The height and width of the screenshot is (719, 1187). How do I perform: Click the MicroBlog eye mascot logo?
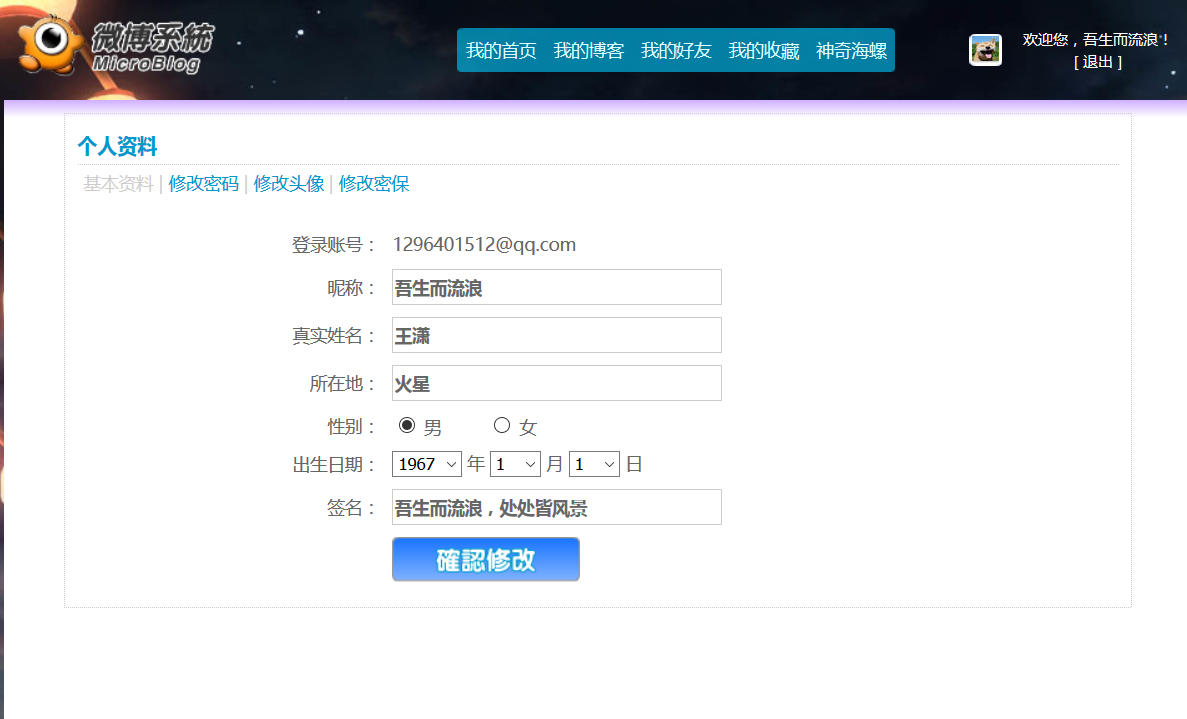(49, 45)
